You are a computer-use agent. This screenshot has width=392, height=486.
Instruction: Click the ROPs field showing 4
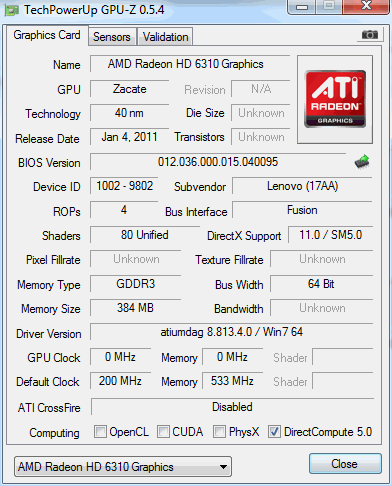[124, 210]
